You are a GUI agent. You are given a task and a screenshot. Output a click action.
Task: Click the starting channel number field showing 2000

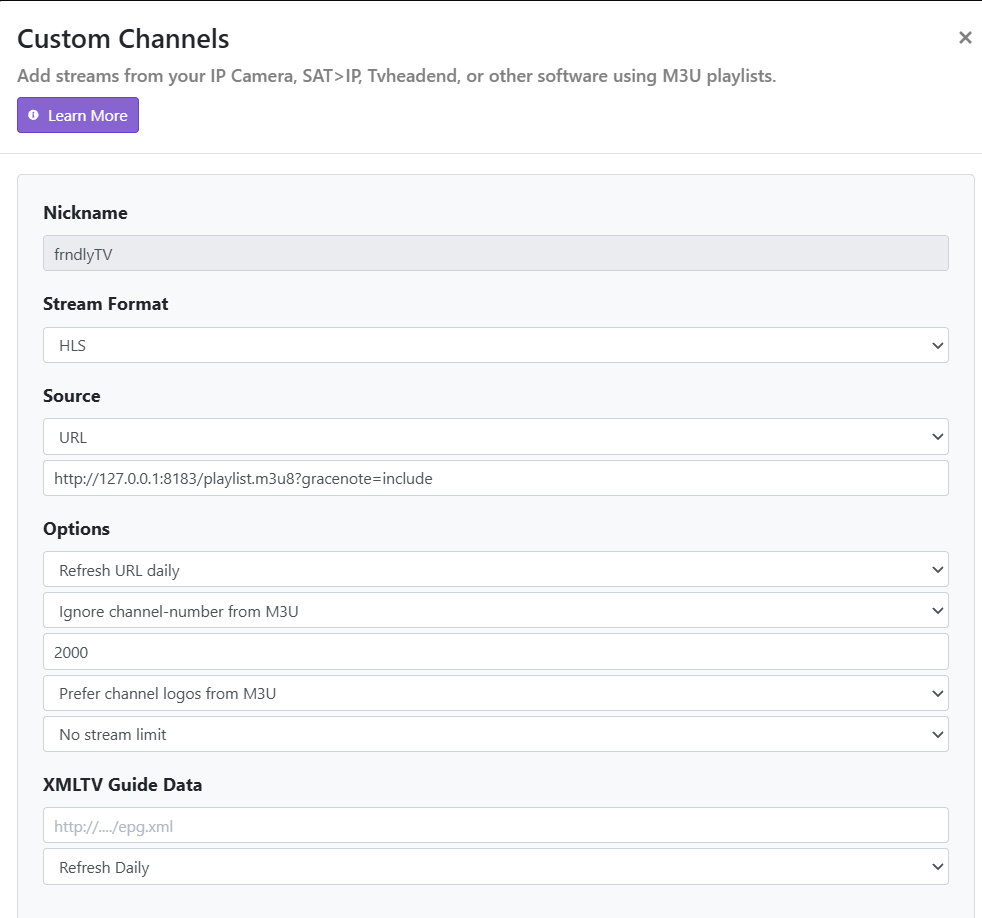(495, 652)
